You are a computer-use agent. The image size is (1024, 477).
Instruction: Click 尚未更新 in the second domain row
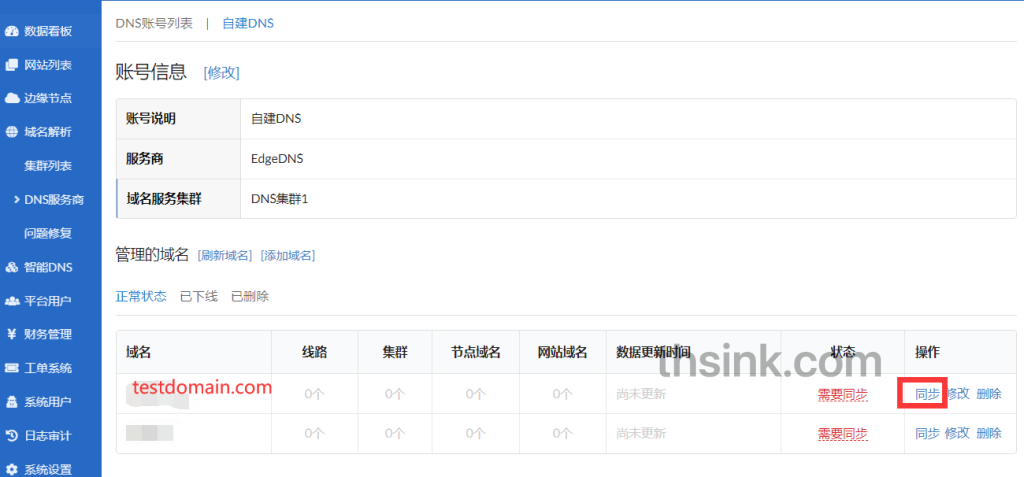641,433
